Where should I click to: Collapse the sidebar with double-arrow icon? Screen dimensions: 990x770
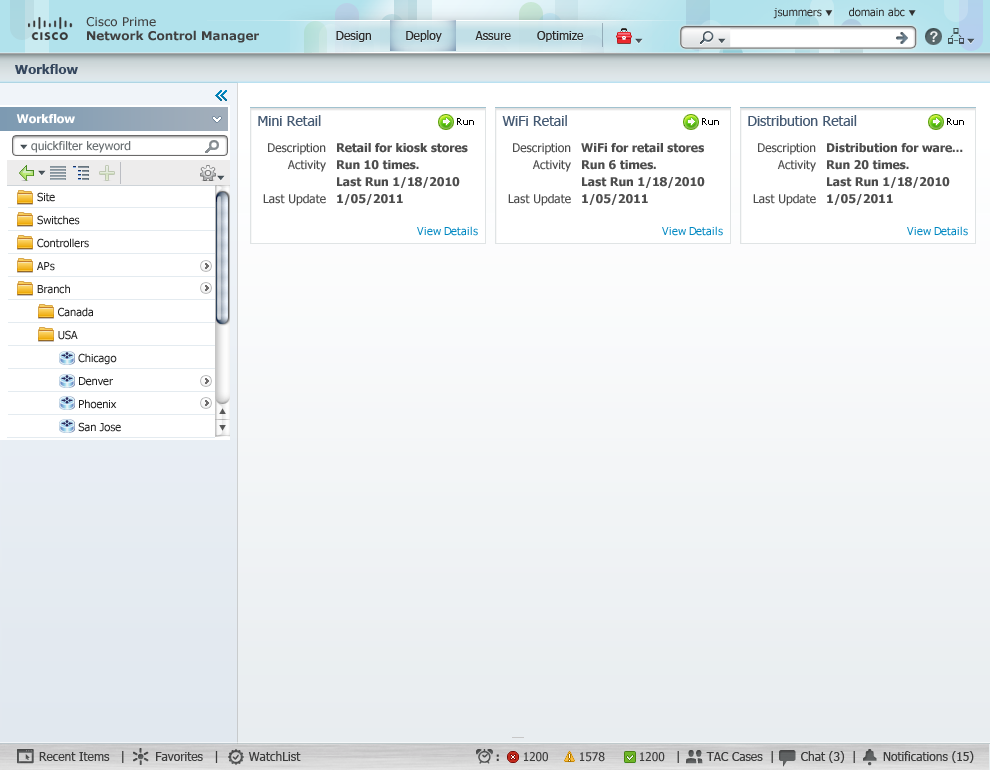tap(221, 96)
